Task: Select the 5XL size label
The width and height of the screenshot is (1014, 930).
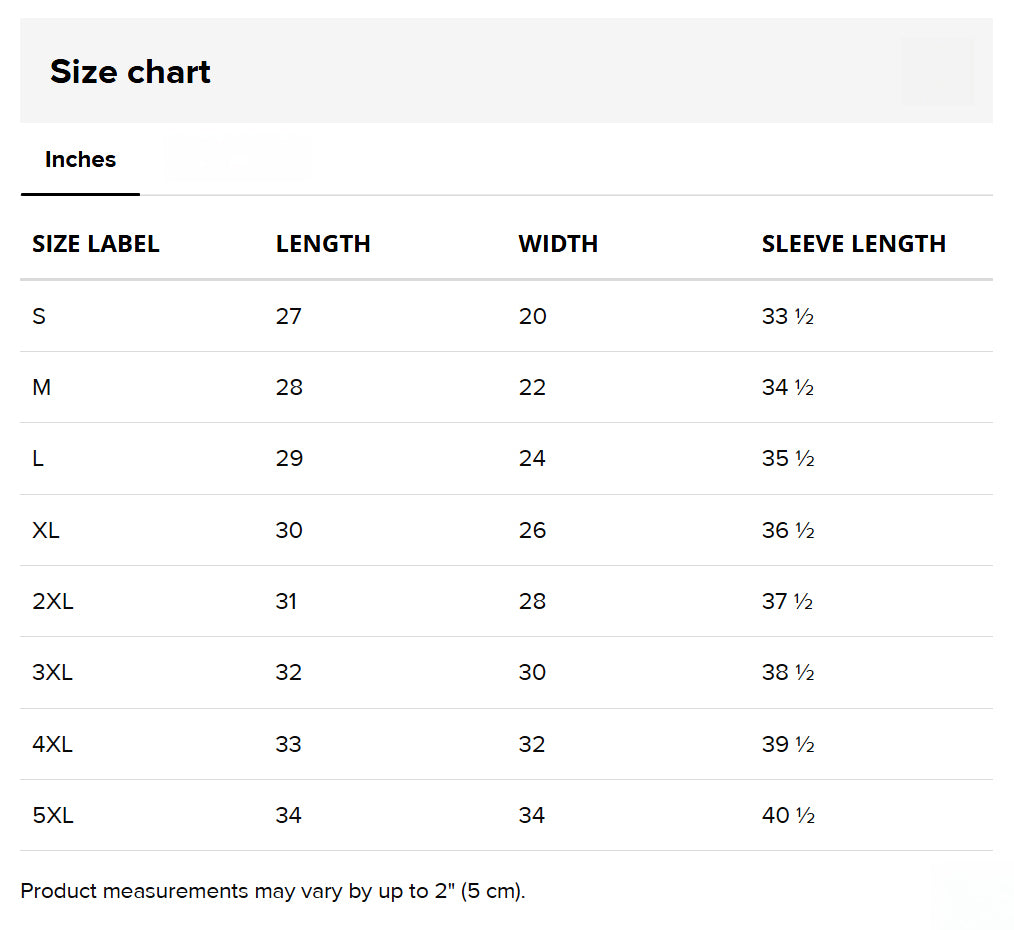Action: point(52,816)
